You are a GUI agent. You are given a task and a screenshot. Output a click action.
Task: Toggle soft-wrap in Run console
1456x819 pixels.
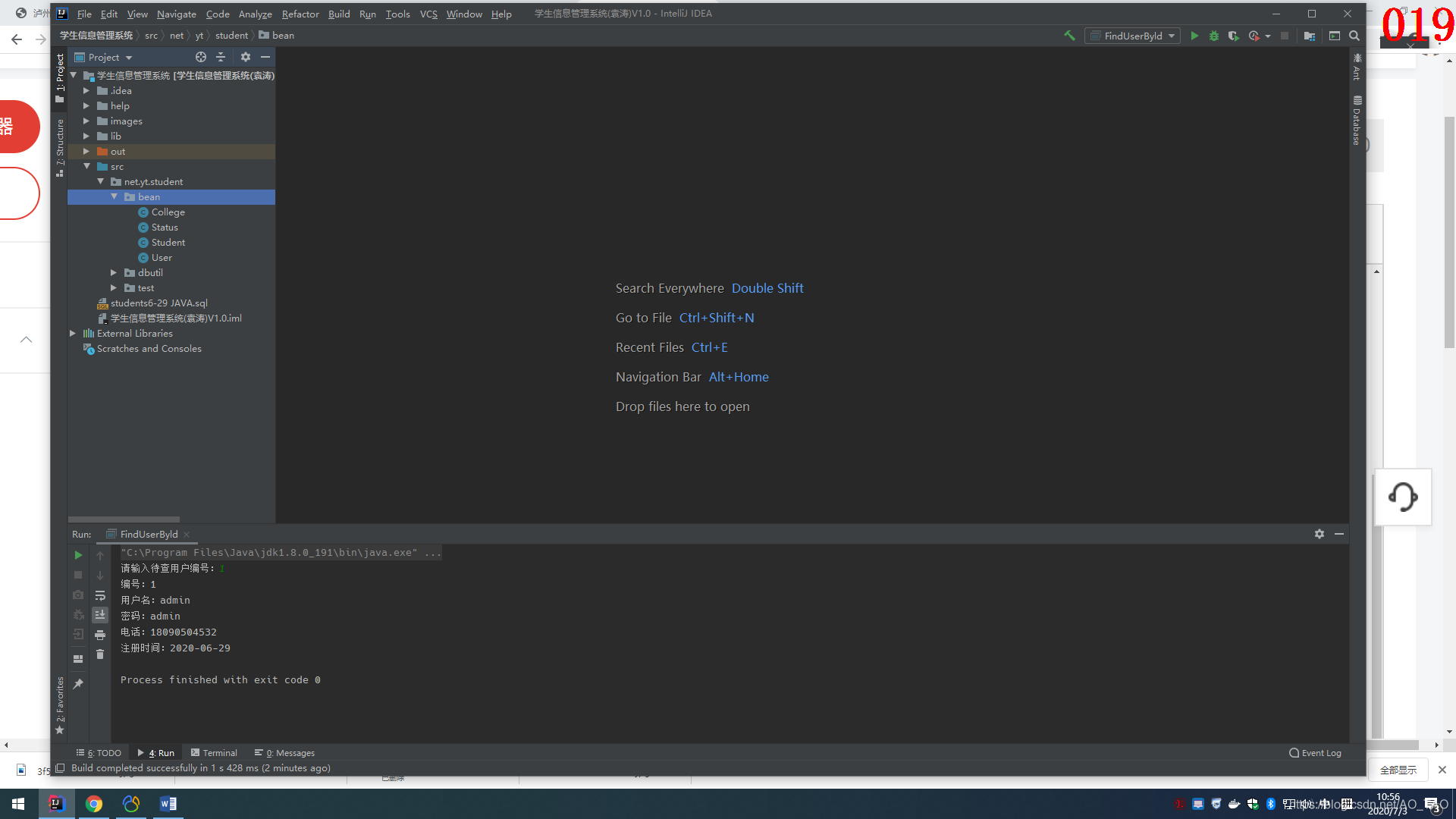point(100,595)
